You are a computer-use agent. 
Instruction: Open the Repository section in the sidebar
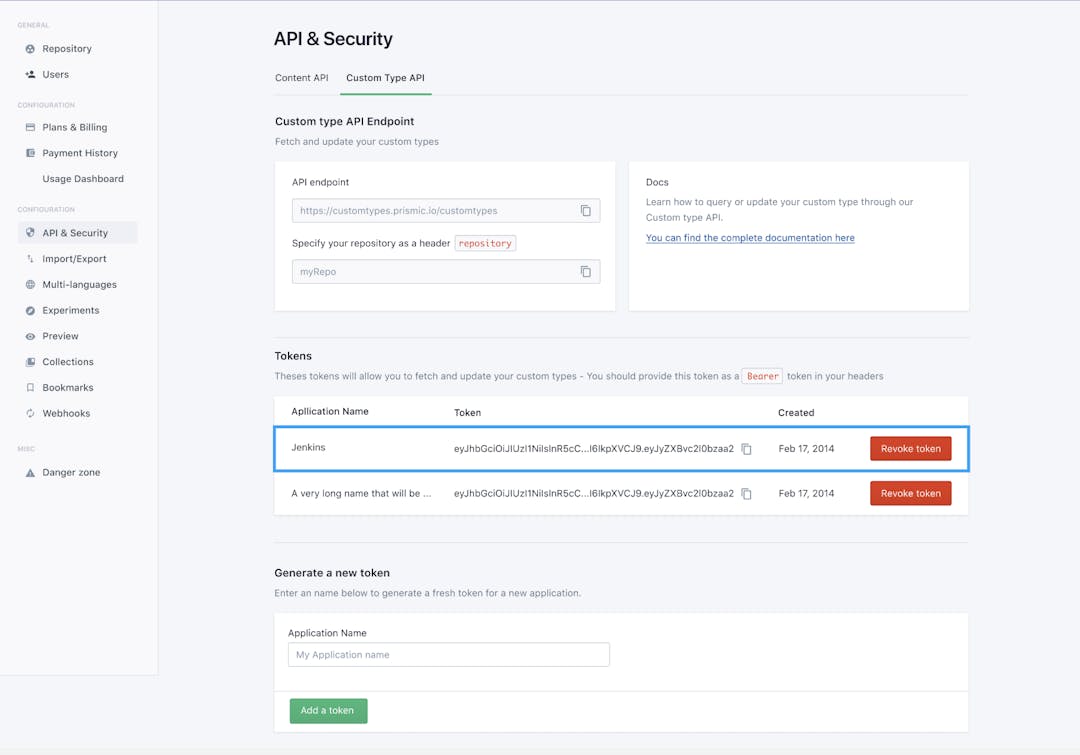point(64,48)
